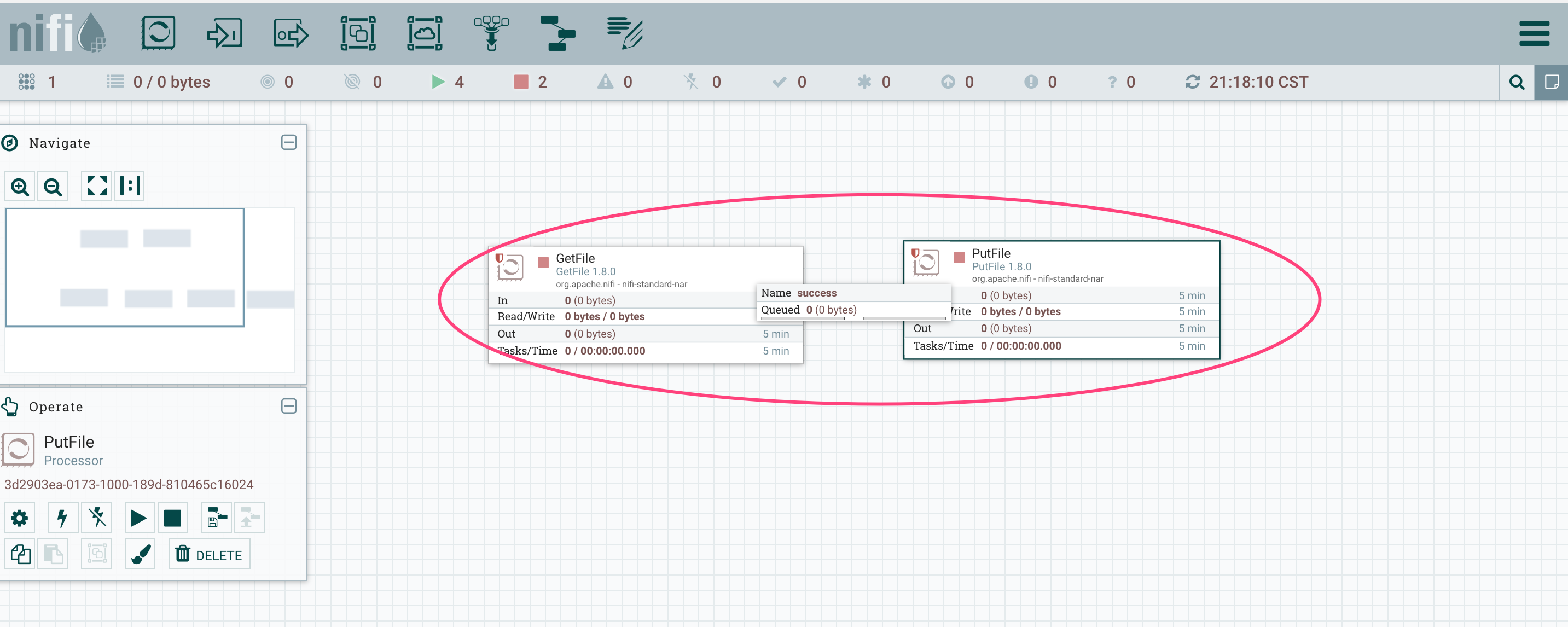Viewport: 1568px width, 627px height.
Task: Click the copy icon in Operate
Action: tap(20, 554)
